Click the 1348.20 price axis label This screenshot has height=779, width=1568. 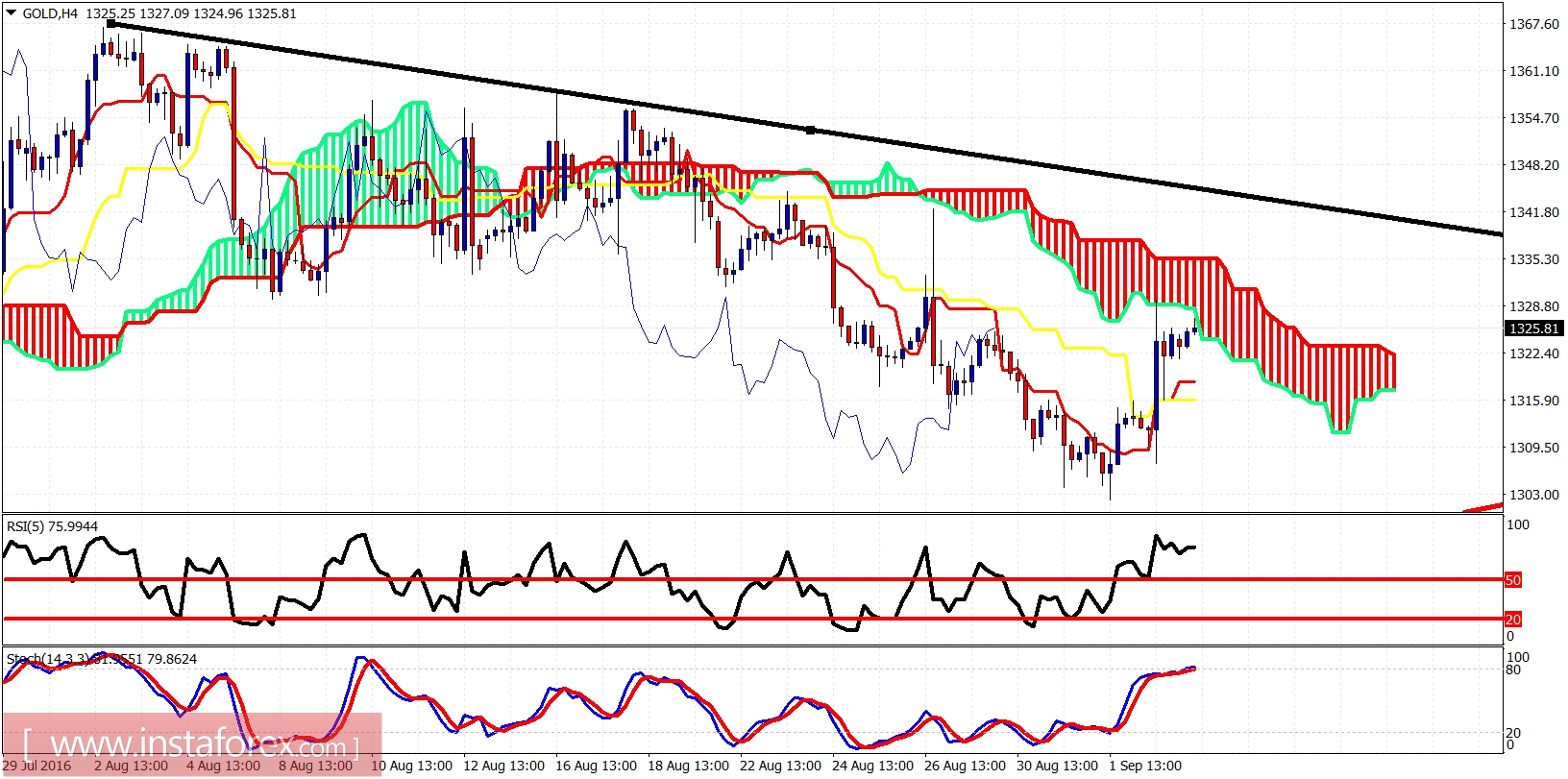[x=1534, y=165]
